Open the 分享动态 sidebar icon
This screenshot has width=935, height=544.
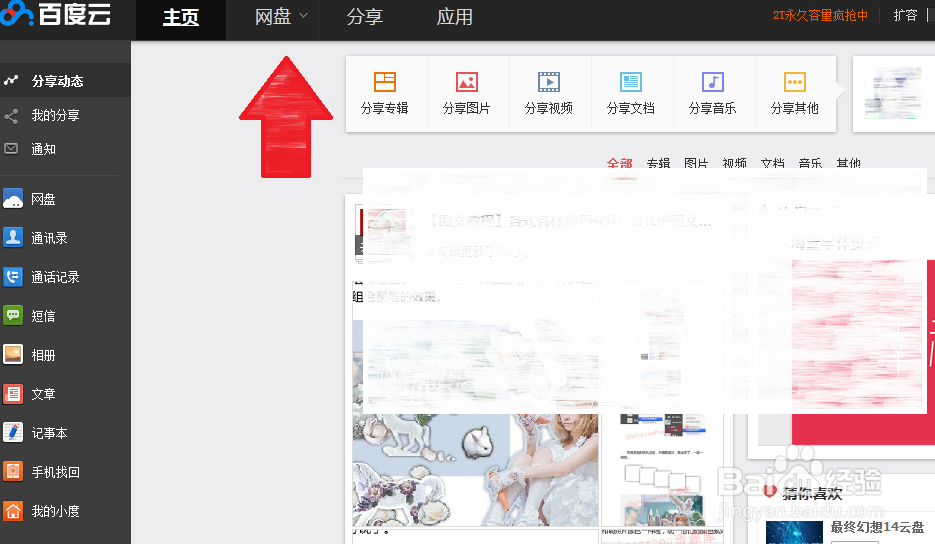tap(11, 80)
